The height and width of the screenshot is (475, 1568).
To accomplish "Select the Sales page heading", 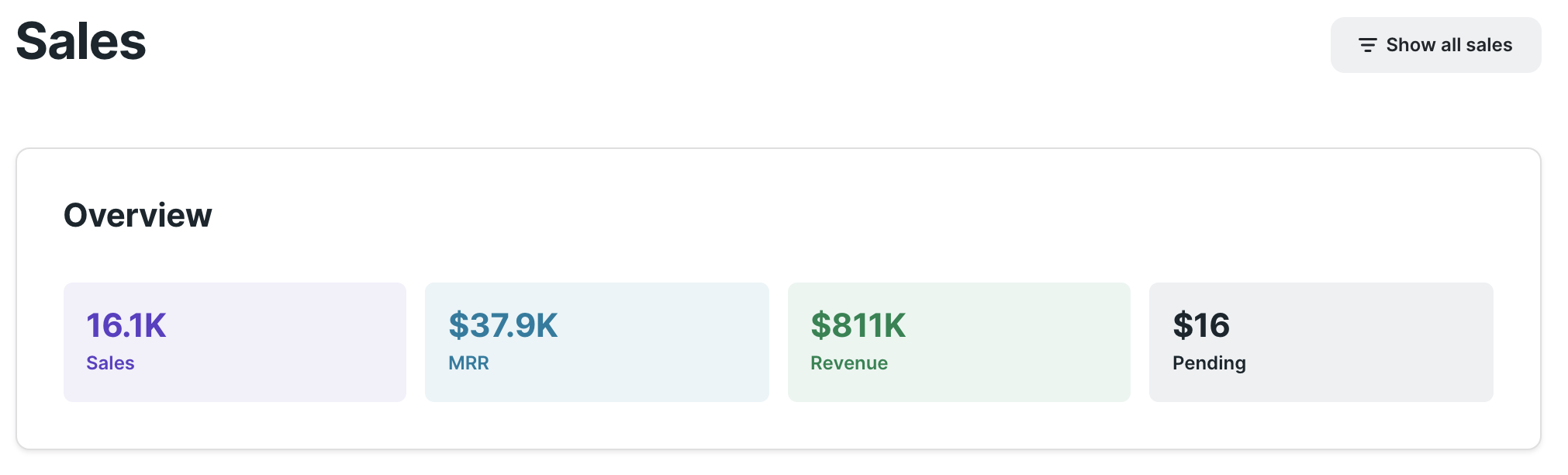I will point(81,40).
